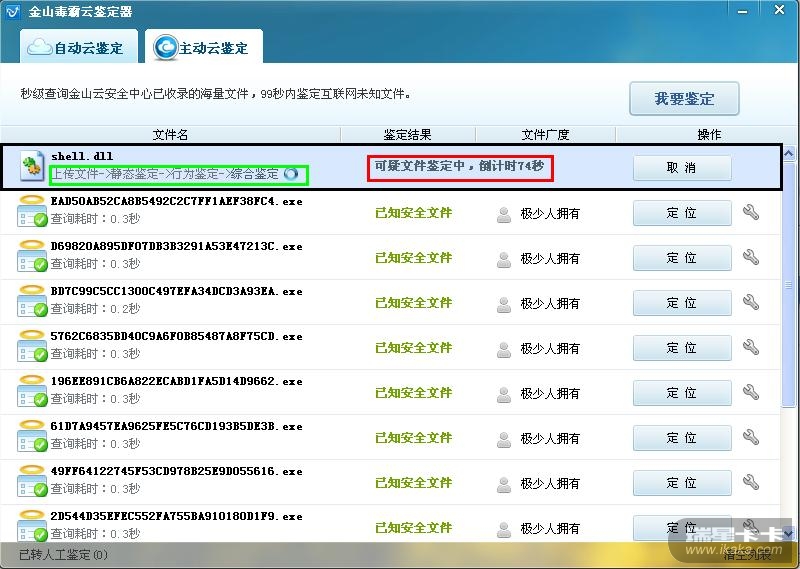
Task: Select file name EAD50AB52CA8B5492C2C7FF1AEF38FC4.exe
Action: pyautogui.click(x=177, y=201)
